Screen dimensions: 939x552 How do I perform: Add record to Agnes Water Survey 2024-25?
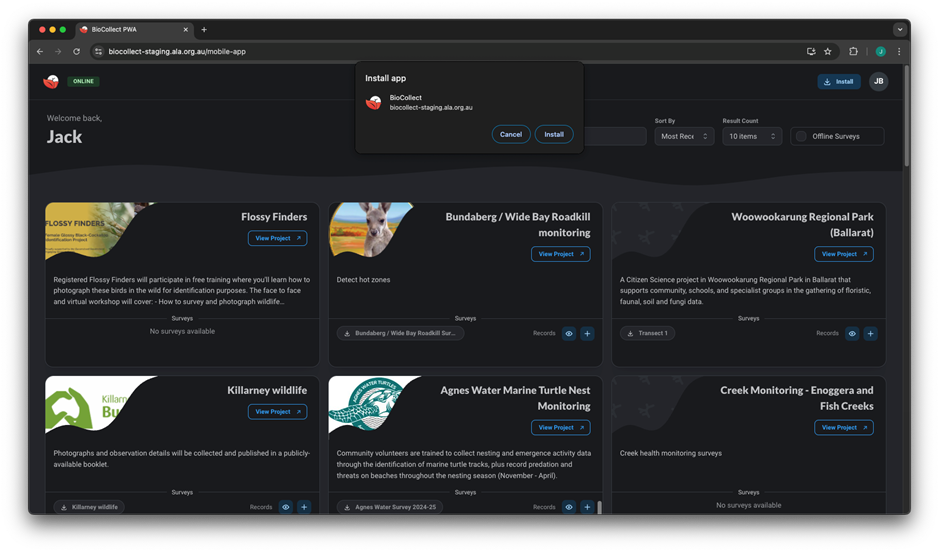pos(587,507)
